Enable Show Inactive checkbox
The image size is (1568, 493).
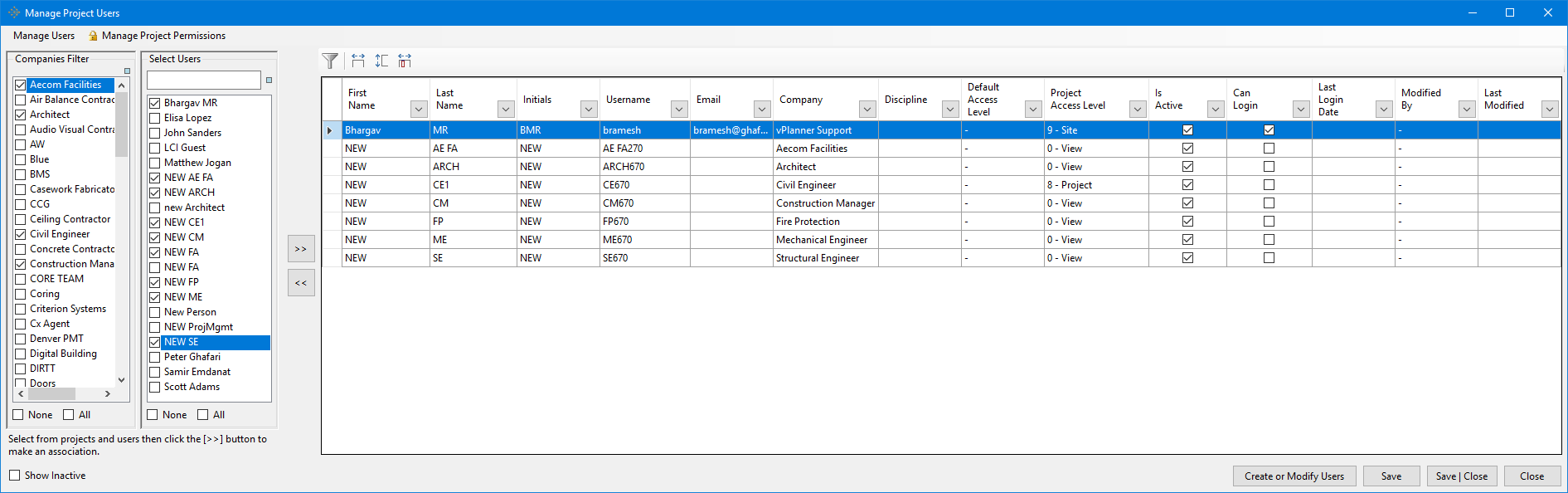(x=14, y=476)
